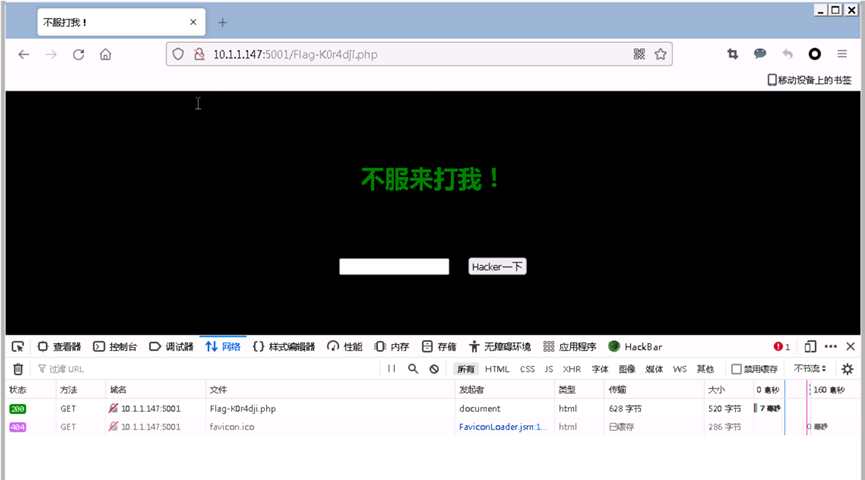Open the FaviconLoader.jsm initiator link
Screen dimensions: 865x480
(x=503, y=426)
